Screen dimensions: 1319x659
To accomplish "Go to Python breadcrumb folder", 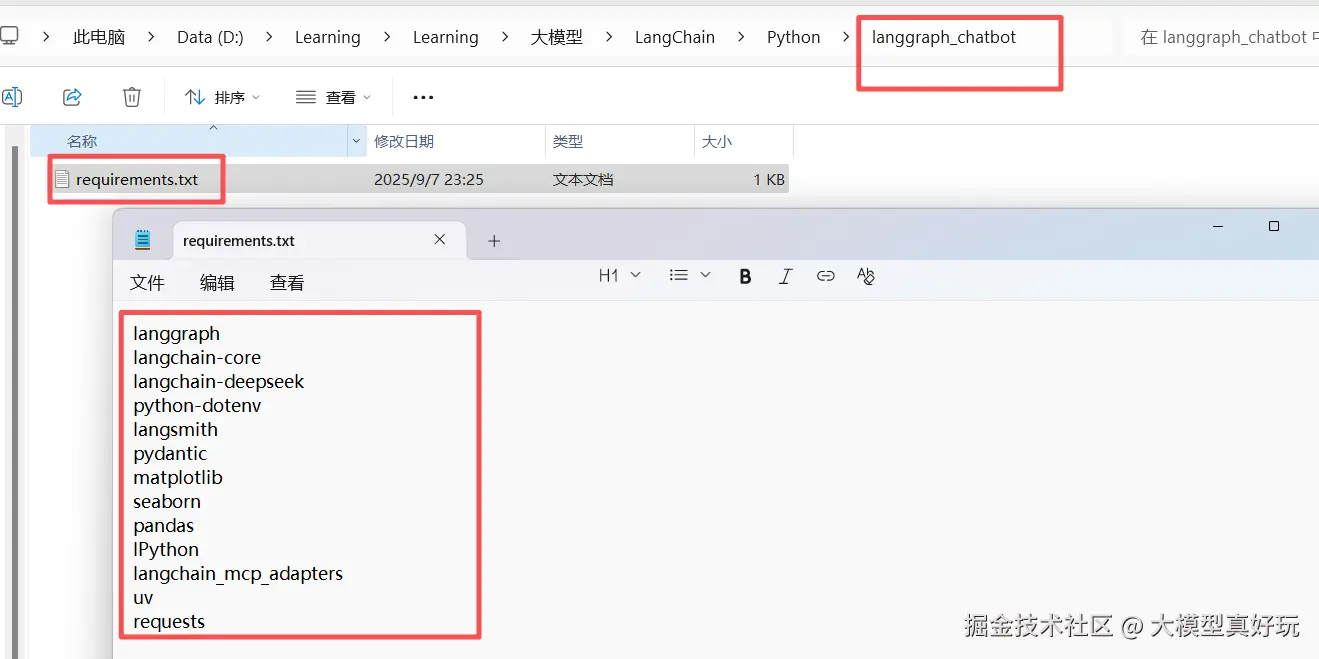I will point(793,38).
